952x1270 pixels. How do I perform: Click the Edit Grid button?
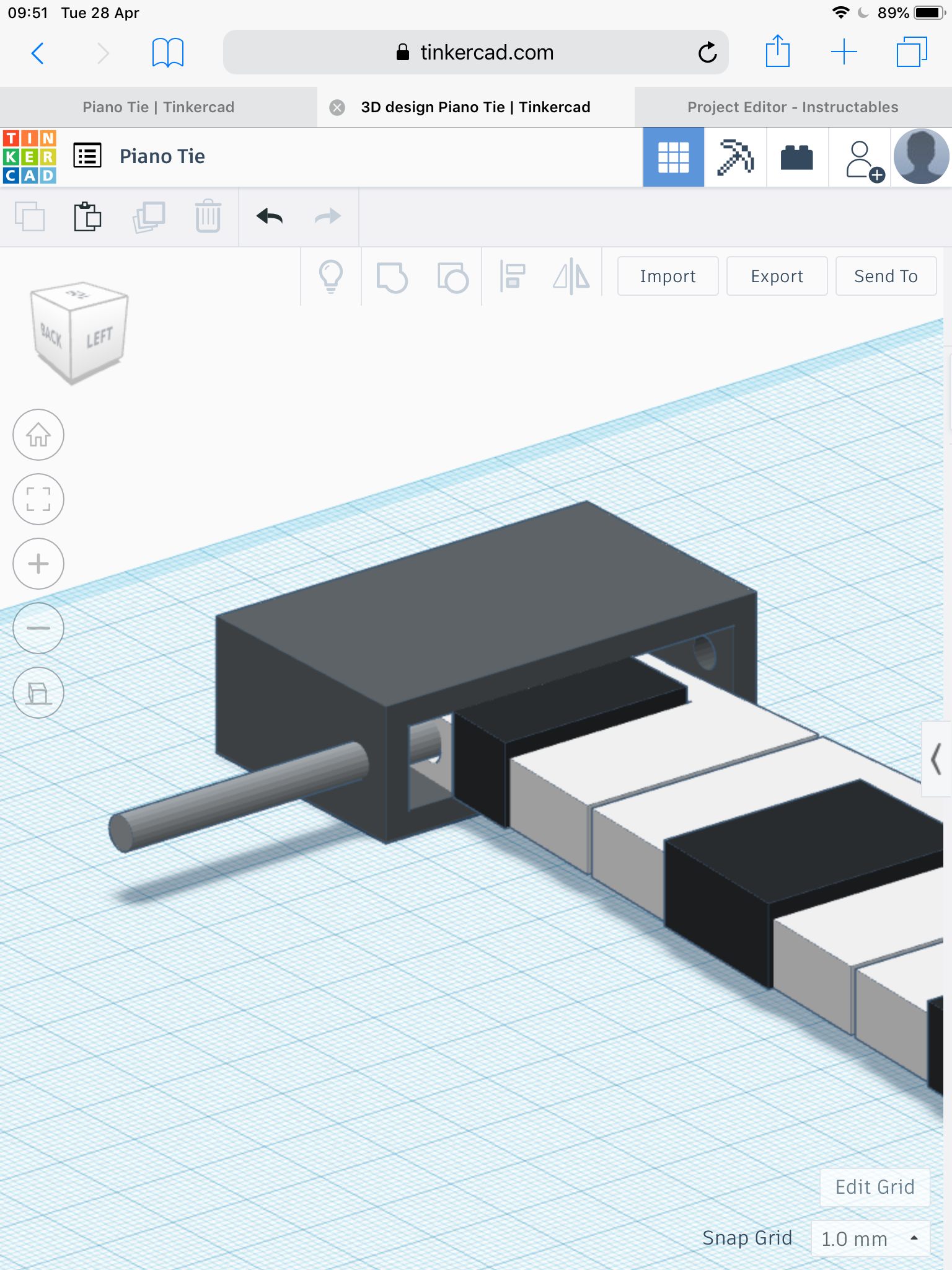point(875,1187)
